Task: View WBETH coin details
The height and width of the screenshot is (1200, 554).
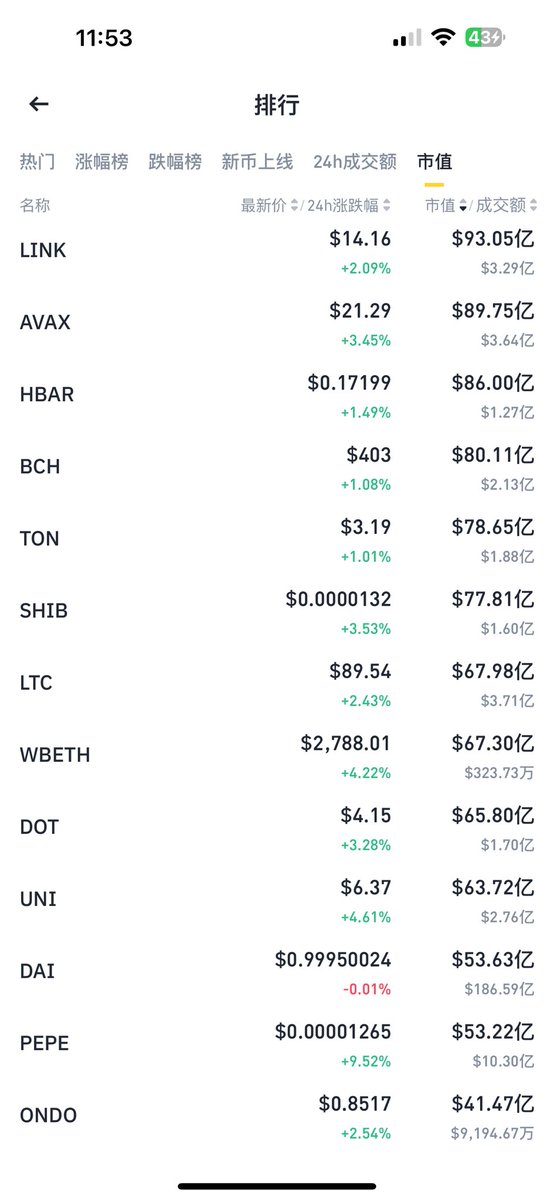Action: click(277, 755)
